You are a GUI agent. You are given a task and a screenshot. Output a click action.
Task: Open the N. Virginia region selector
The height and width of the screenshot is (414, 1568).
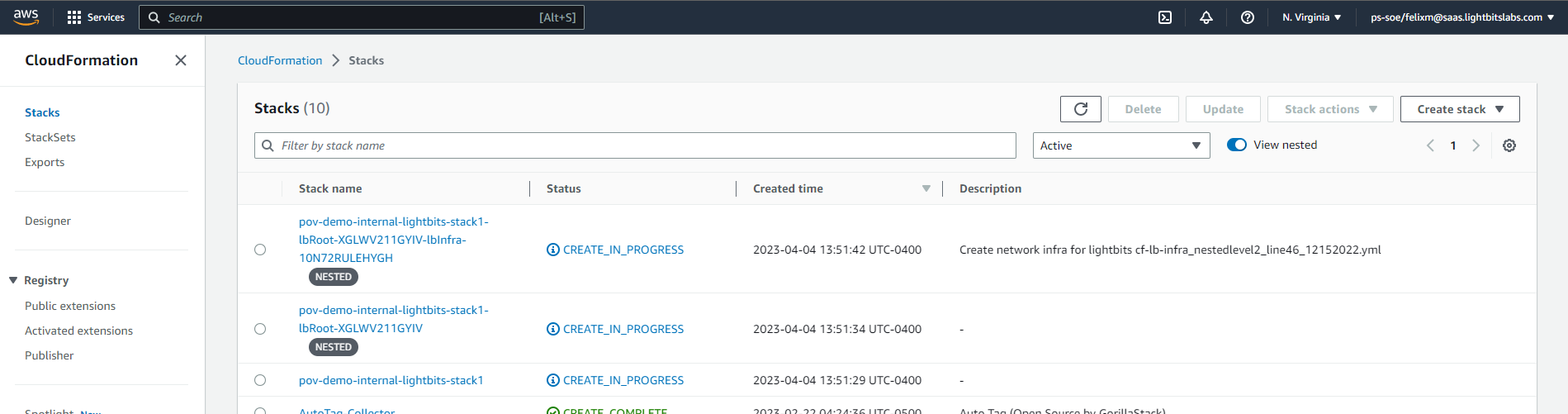coord(1311,17)
